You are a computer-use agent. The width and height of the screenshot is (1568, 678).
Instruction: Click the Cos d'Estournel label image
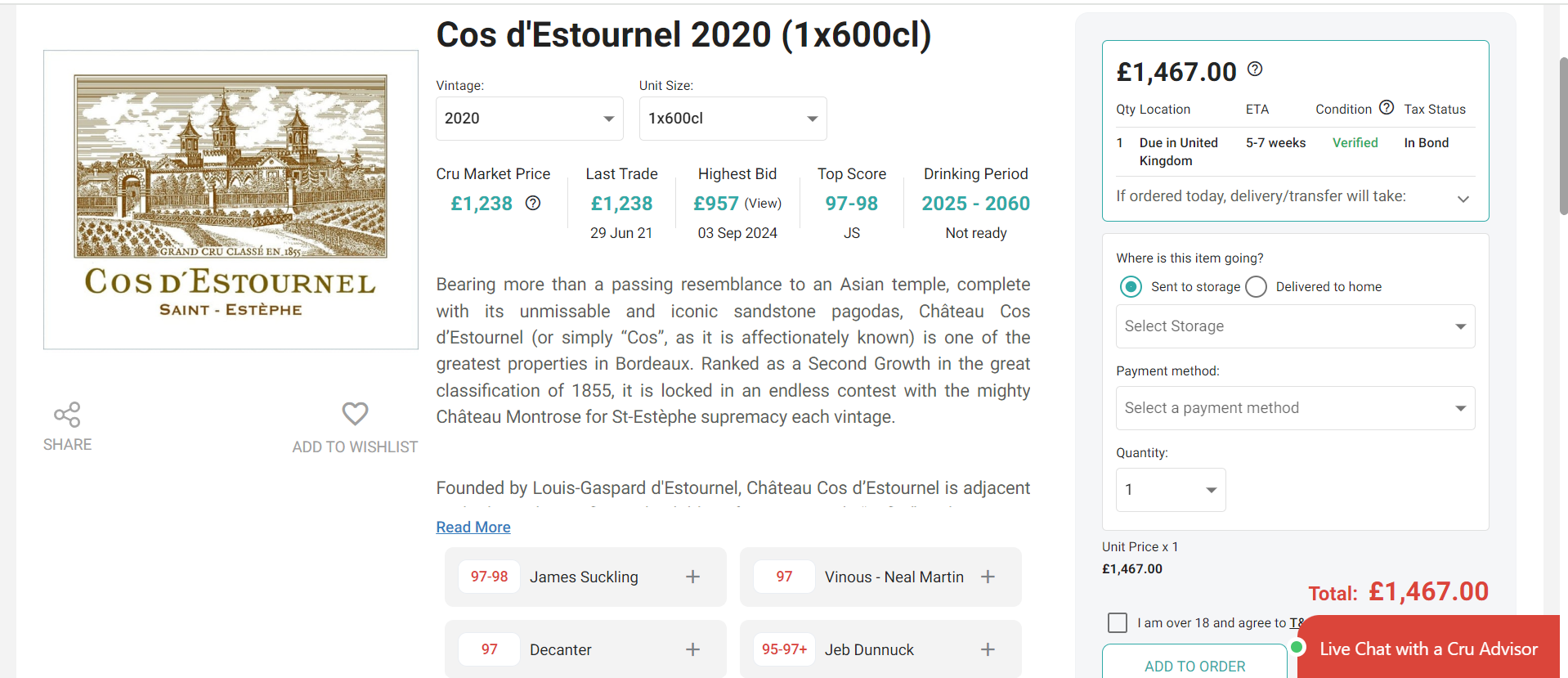(231, 200)
